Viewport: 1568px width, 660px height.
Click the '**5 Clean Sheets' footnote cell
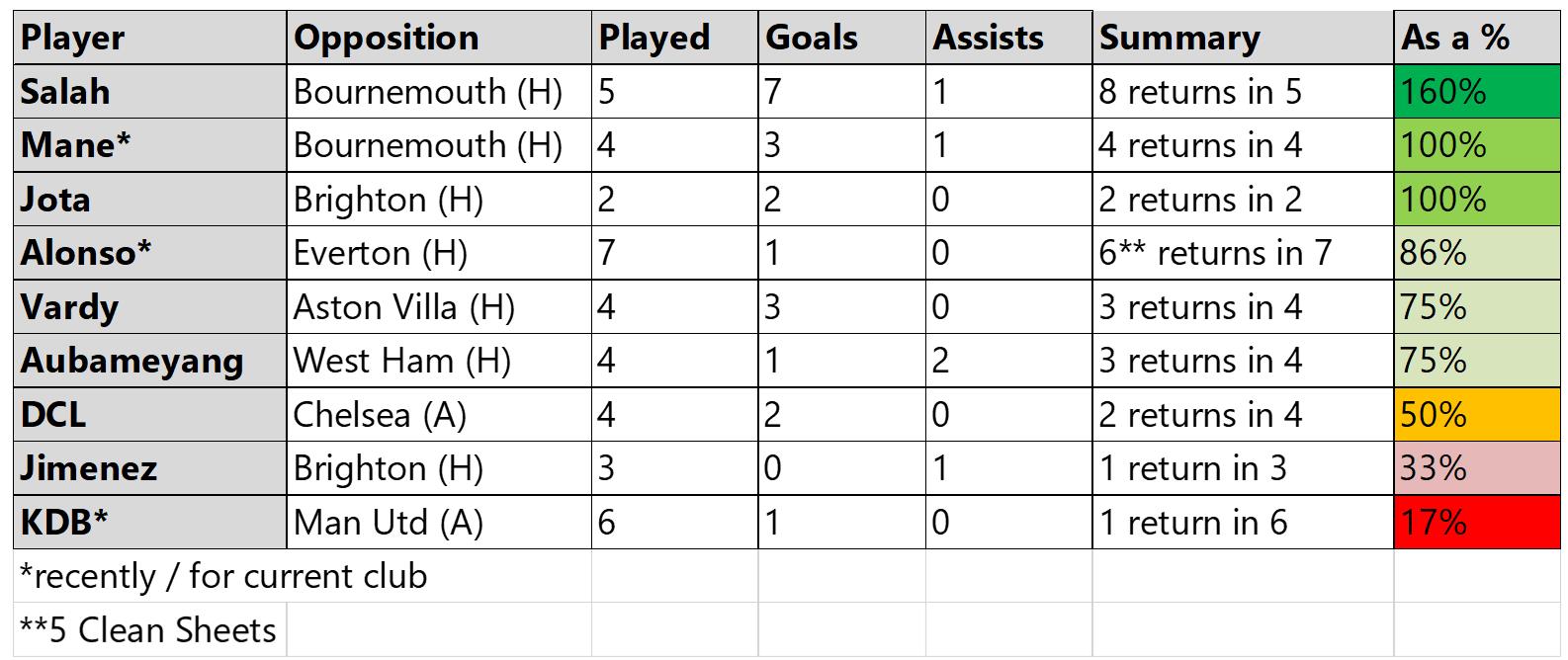150,630
